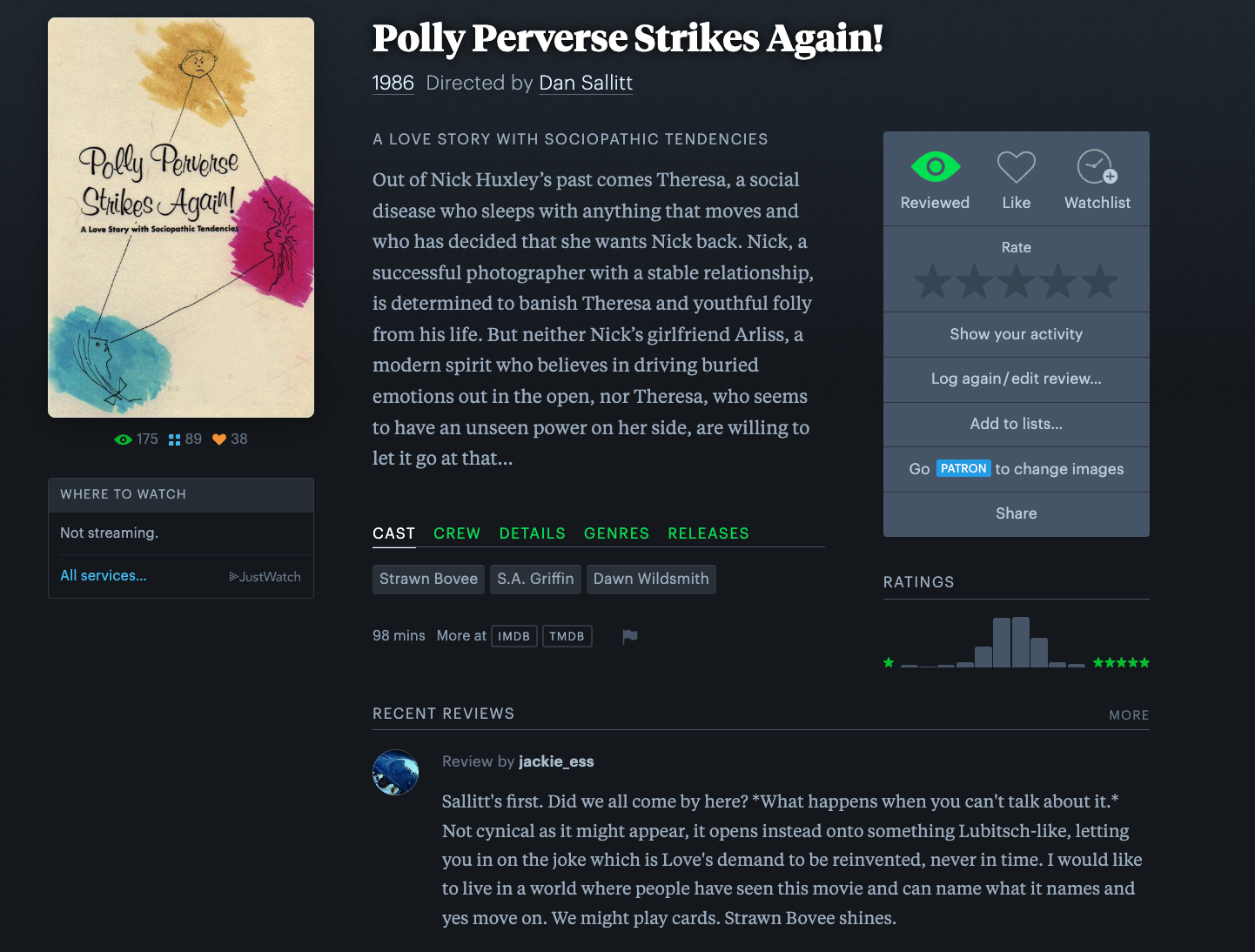Image resolution: width=1255 pixels, height=952 pixels.
Task: Add film to Watchlist clock icon
Action: pyautogui.click(x=1097, y=167)
